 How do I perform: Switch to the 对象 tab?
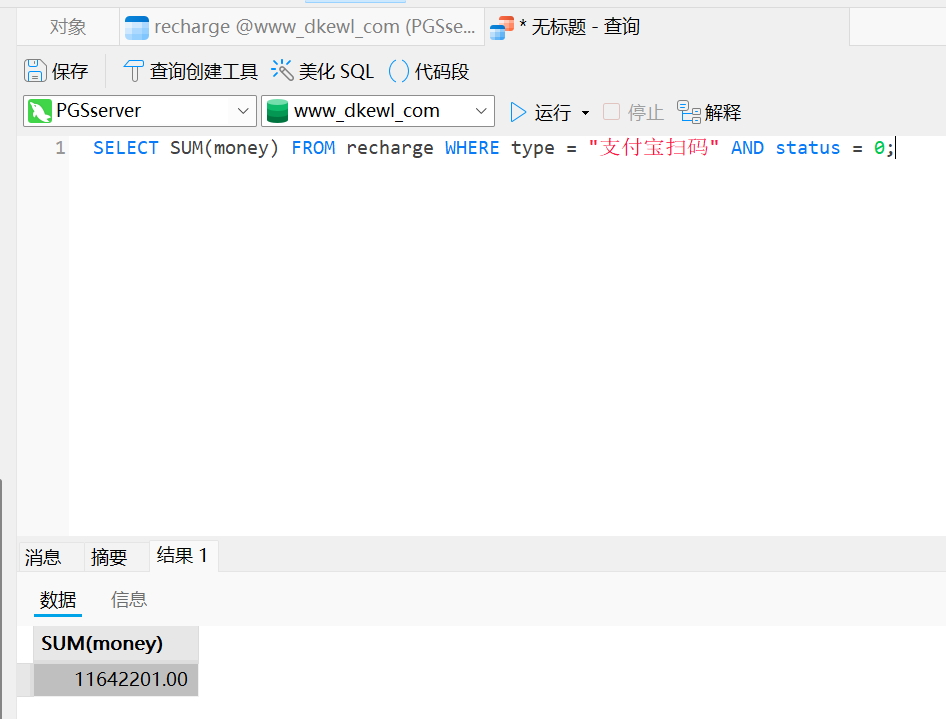[68, 27]
